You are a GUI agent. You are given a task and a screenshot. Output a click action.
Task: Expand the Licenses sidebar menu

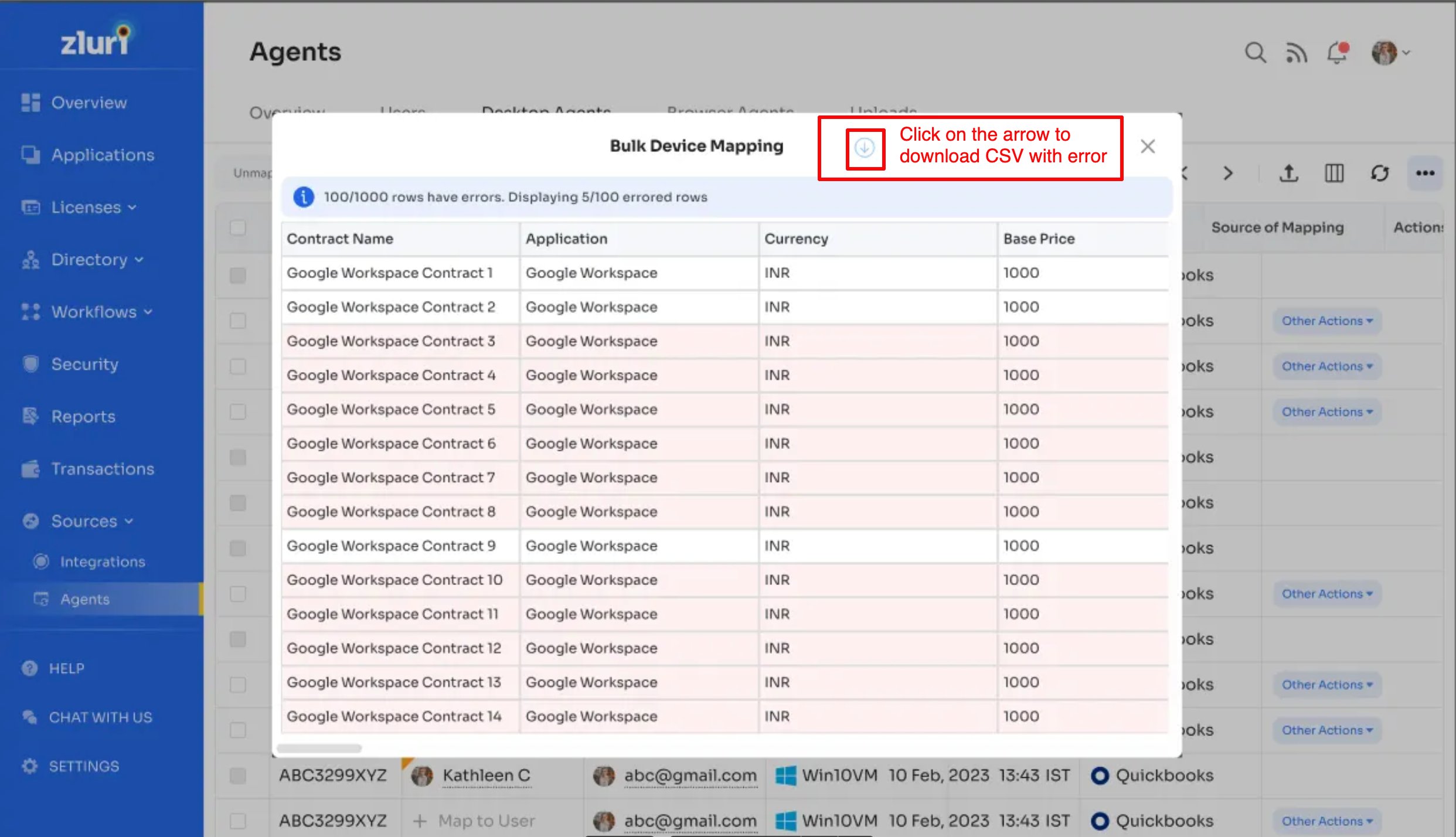(94, 207)
